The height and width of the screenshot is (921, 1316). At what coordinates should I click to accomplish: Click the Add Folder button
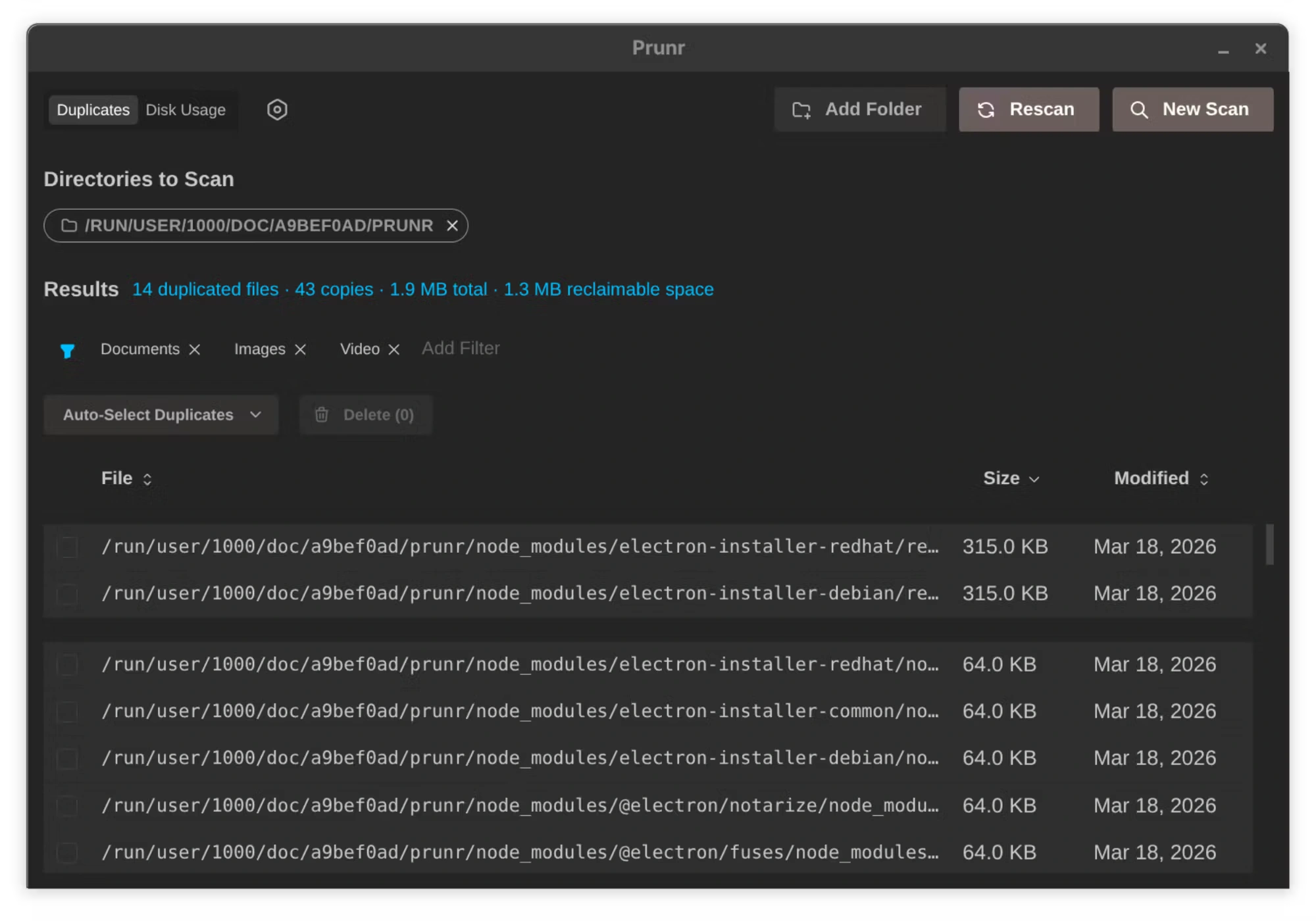859,109
